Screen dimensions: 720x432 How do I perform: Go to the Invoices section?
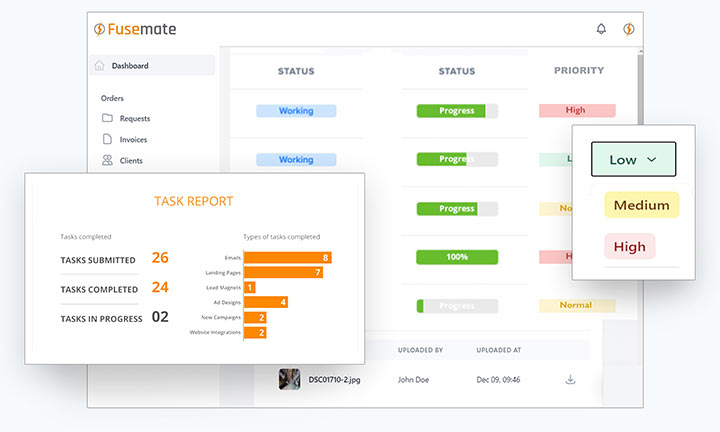click(133, 140)
